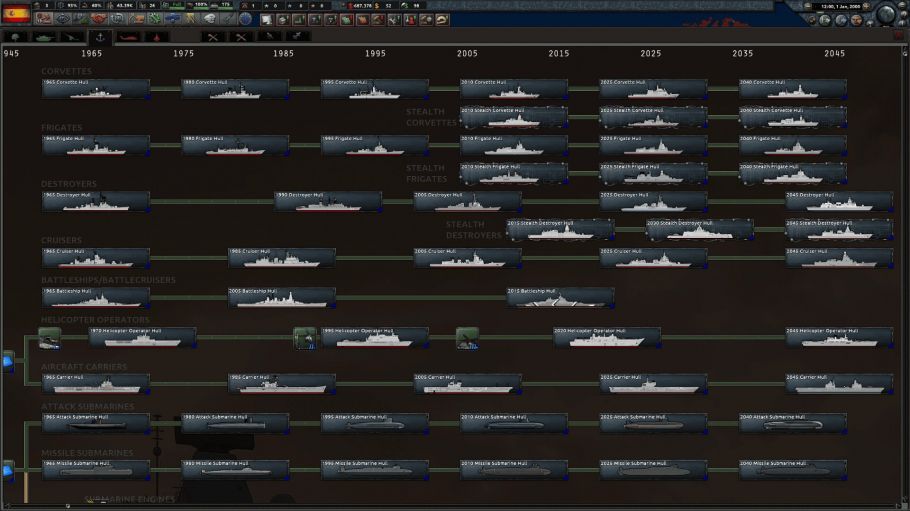Click small icon left of 1990 Helicopter Operator Hull
The height and width of the screenshot is (511, 910).
(305, 338)
